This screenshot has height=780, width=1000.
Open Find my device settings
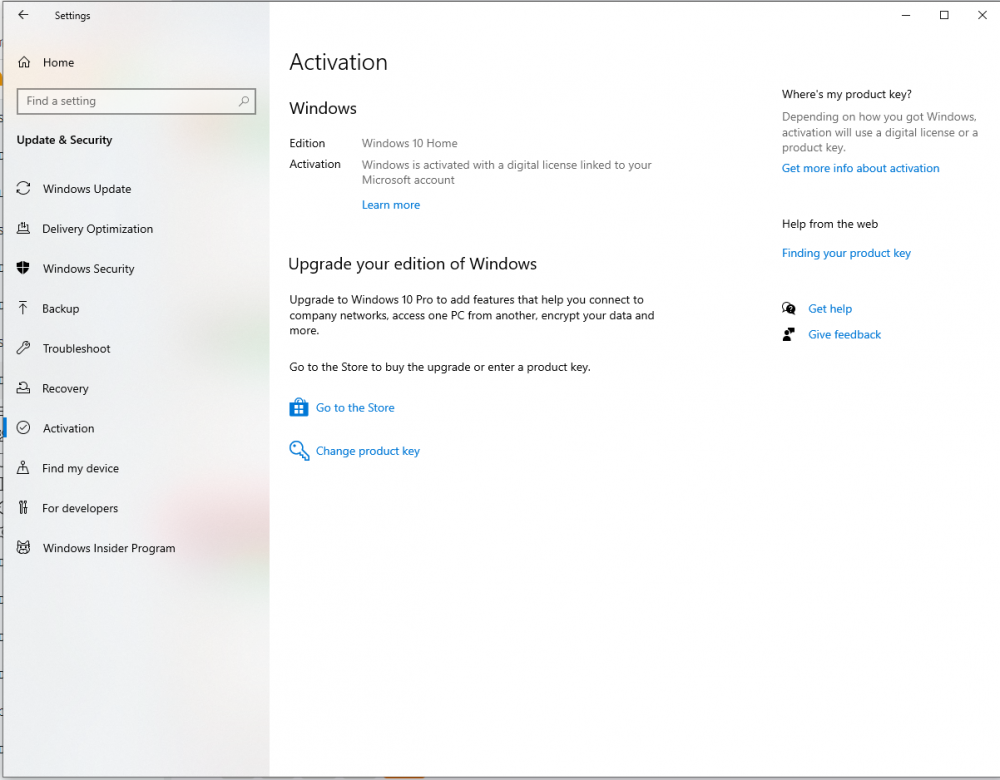click(80, 468)
